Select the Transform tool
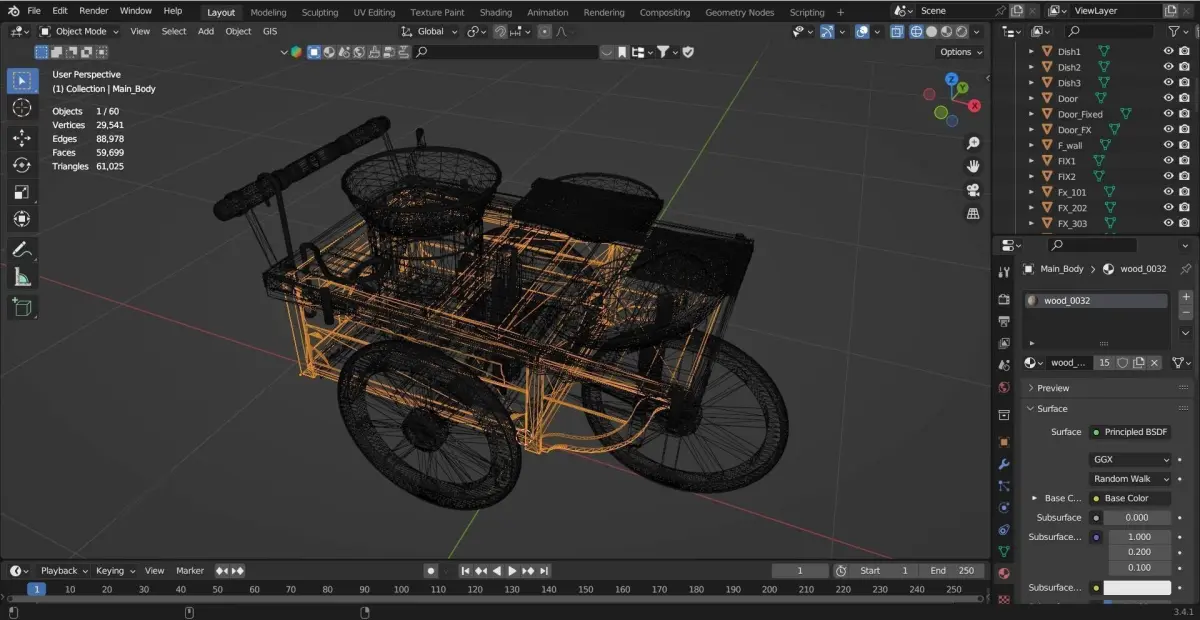 point(22,218)
